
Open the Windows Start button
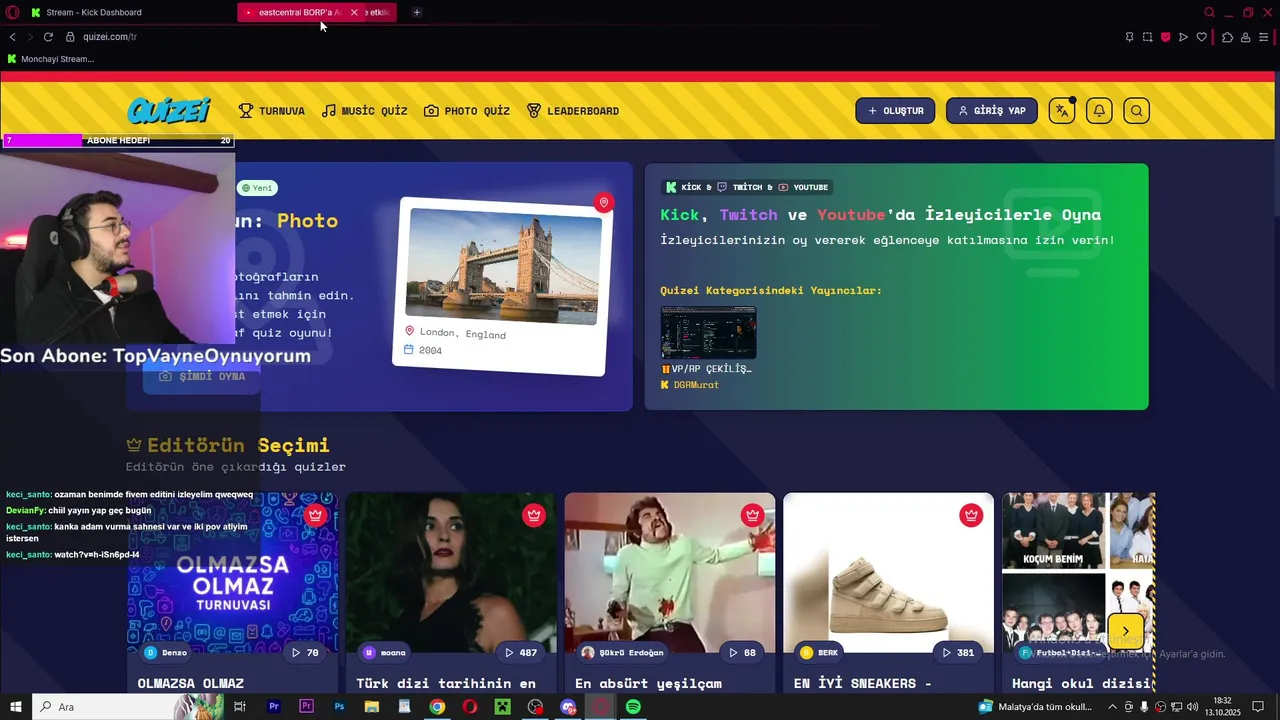point(14,707)
